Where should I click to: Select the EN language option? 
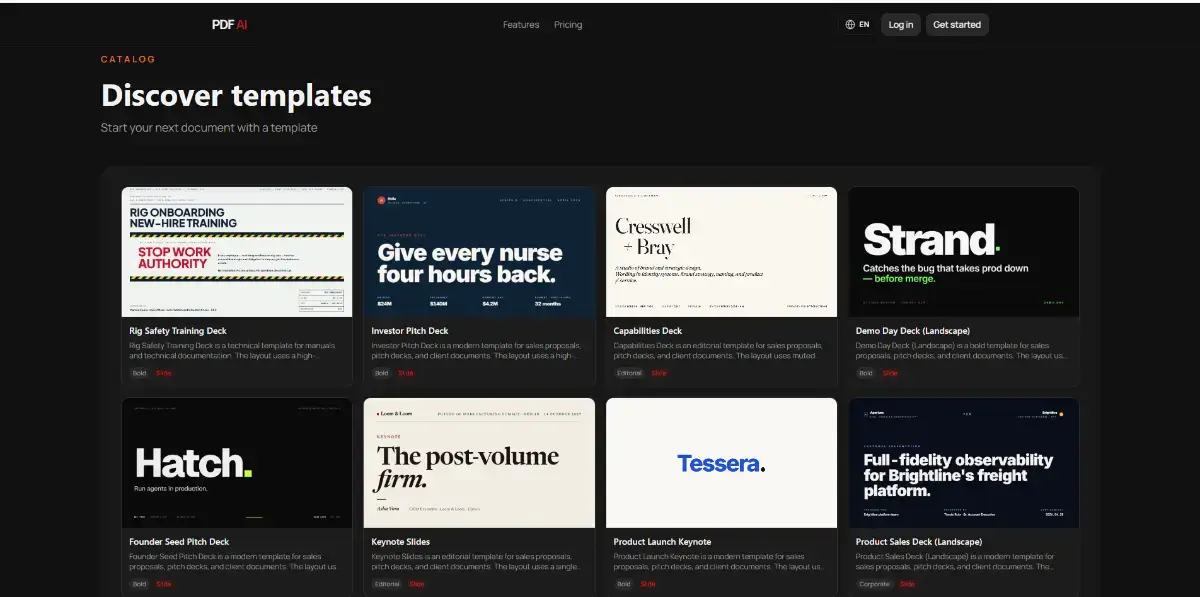pos(864,25)
